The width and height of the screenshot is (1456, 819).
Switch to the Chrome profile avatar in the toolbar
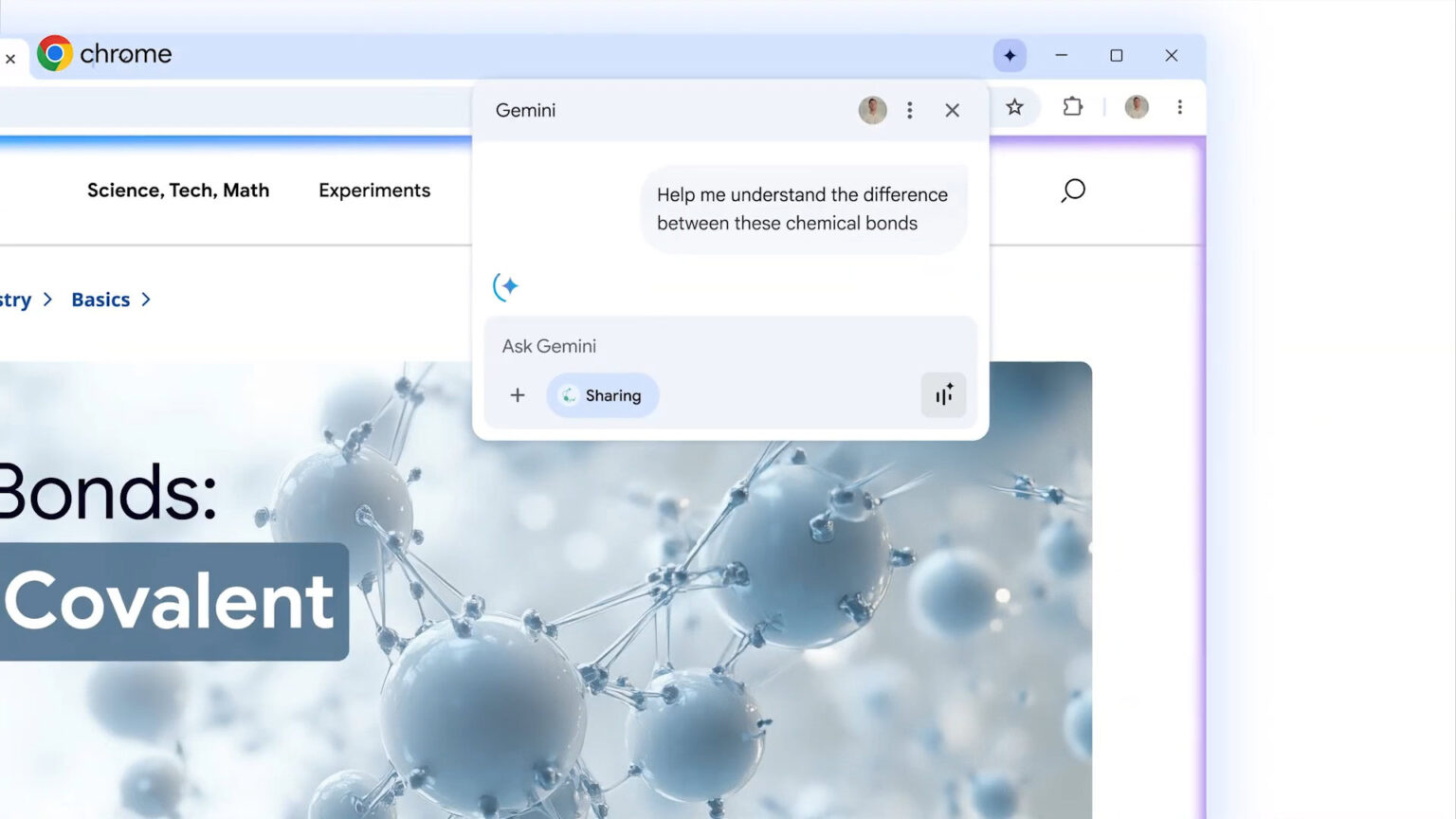click(1136, 107)
